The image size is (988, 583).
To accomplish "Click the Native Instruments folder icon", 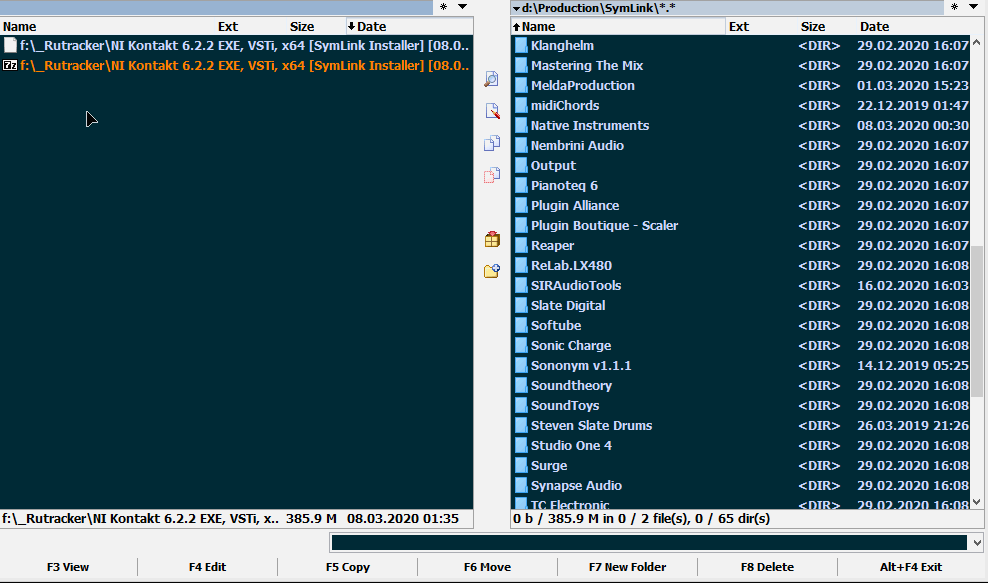I will coord(520,125).
